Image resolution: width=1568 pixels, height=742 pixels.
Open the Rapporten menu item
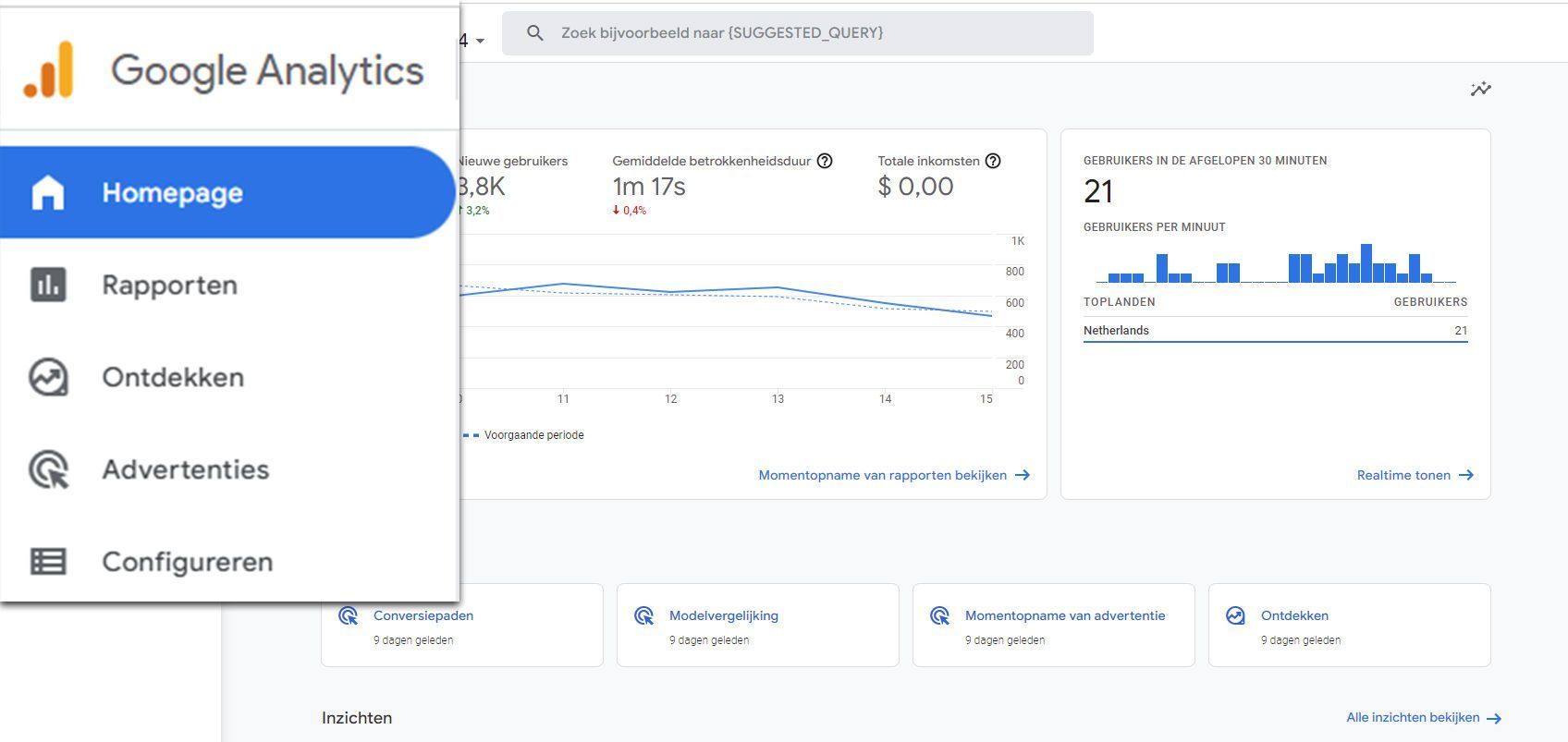click(227, 285)
